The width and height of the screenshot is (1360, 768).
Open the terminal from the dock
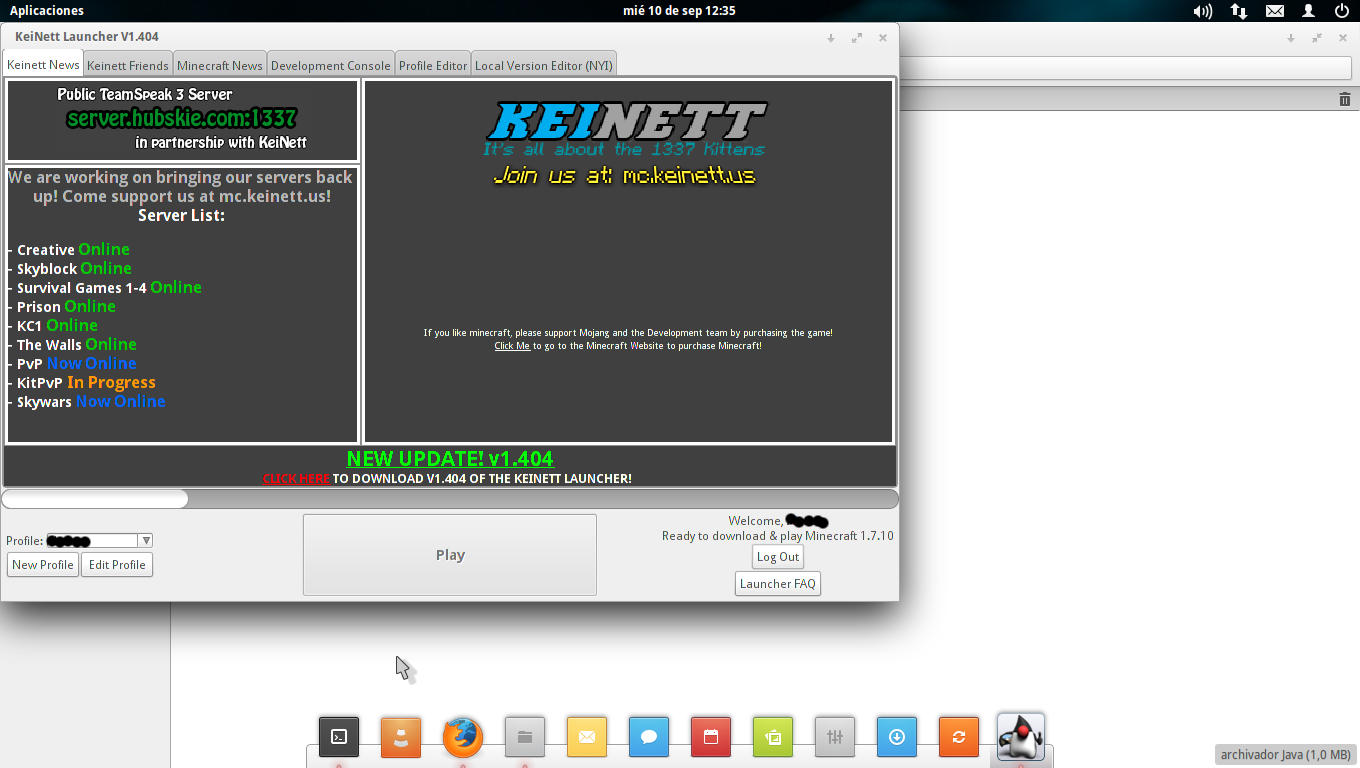[x=339, y=737]
